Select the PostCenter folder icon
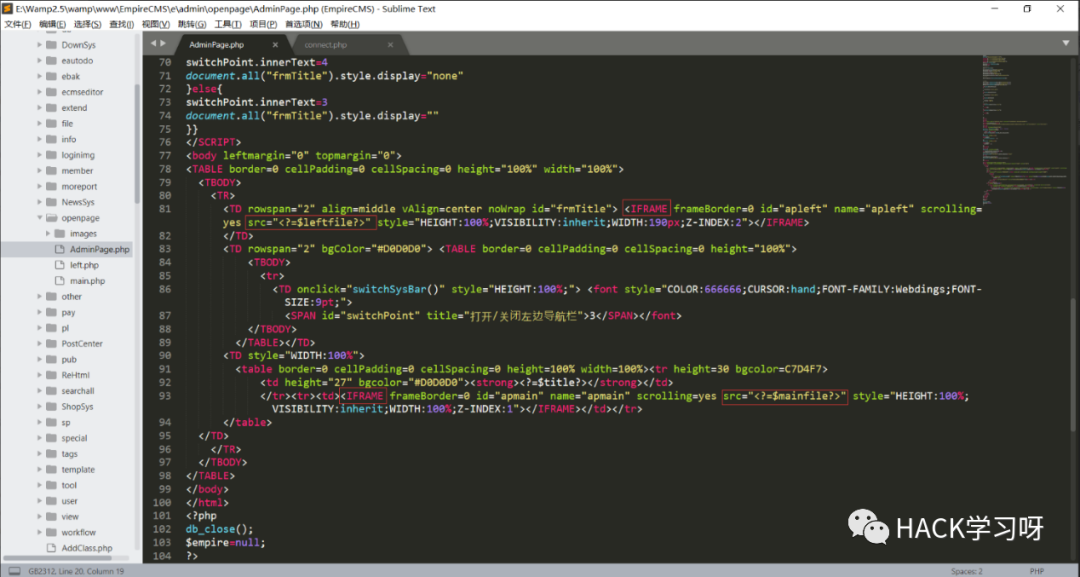The image size is (1080, 577). (x=51, y=344)
